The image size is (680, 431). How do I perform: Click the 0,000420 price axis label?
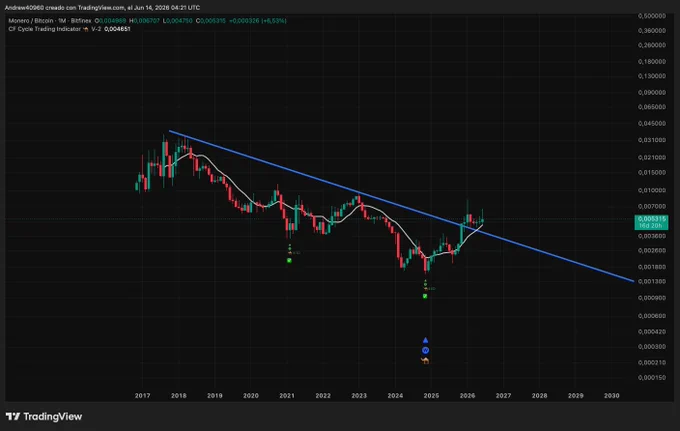(x=652, y=332)
